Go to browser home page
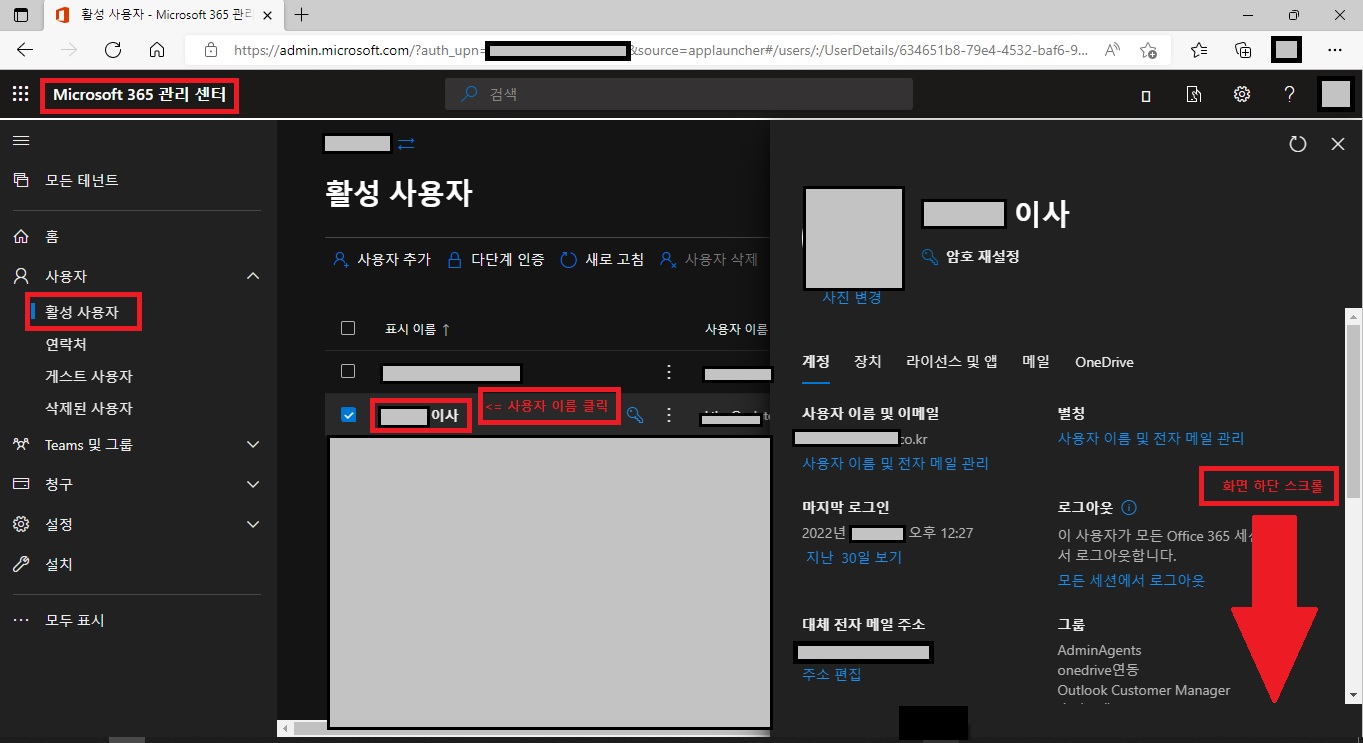 157,50
